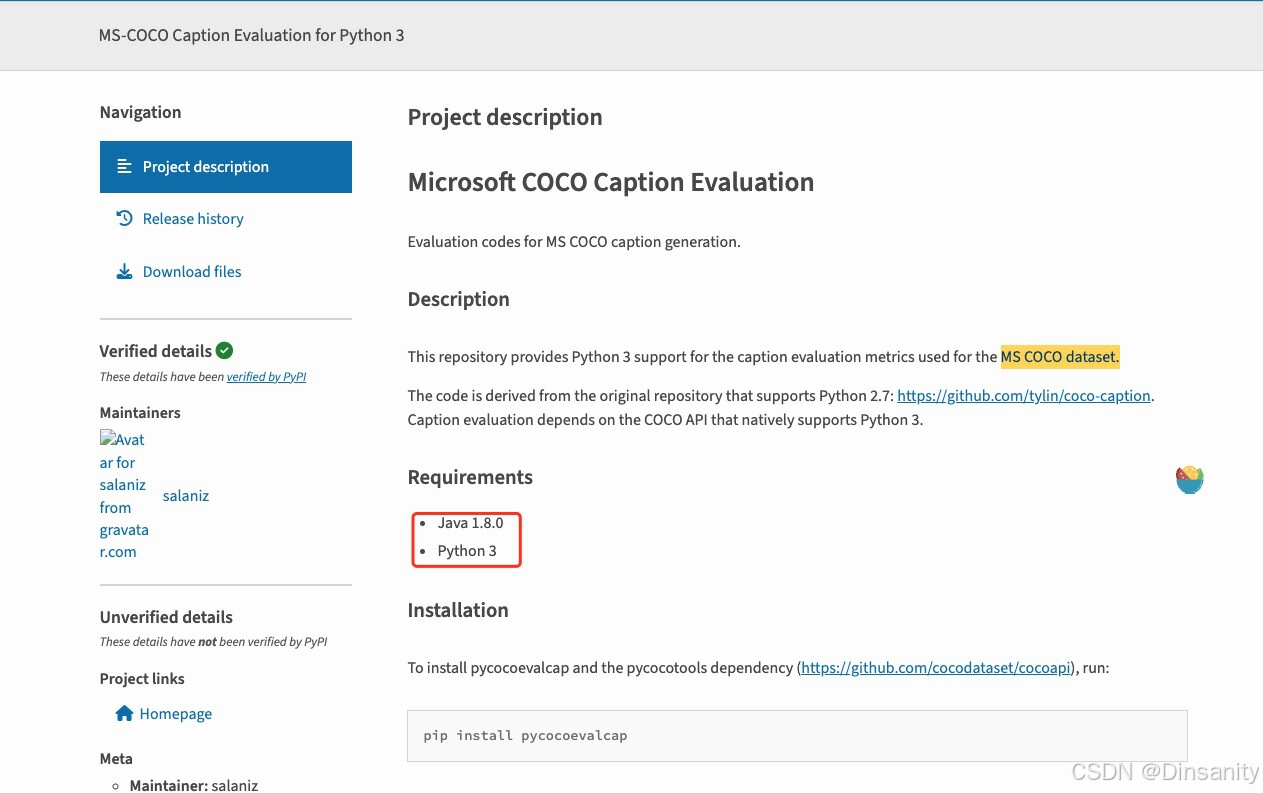Open the Homepage project link
Screen dimensions: 1263x793
coord(176,714)
